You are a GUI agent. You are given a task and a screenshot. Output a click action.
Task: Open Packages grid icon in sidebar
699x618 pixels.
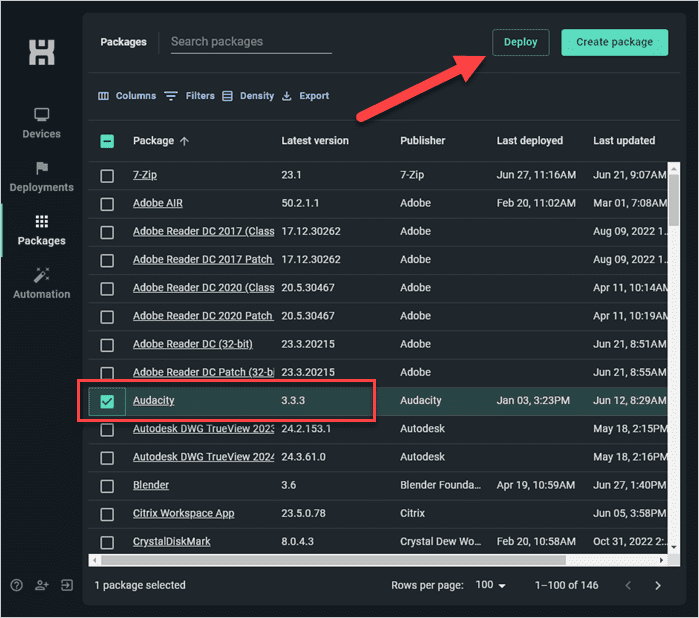[x=41, y=221]
